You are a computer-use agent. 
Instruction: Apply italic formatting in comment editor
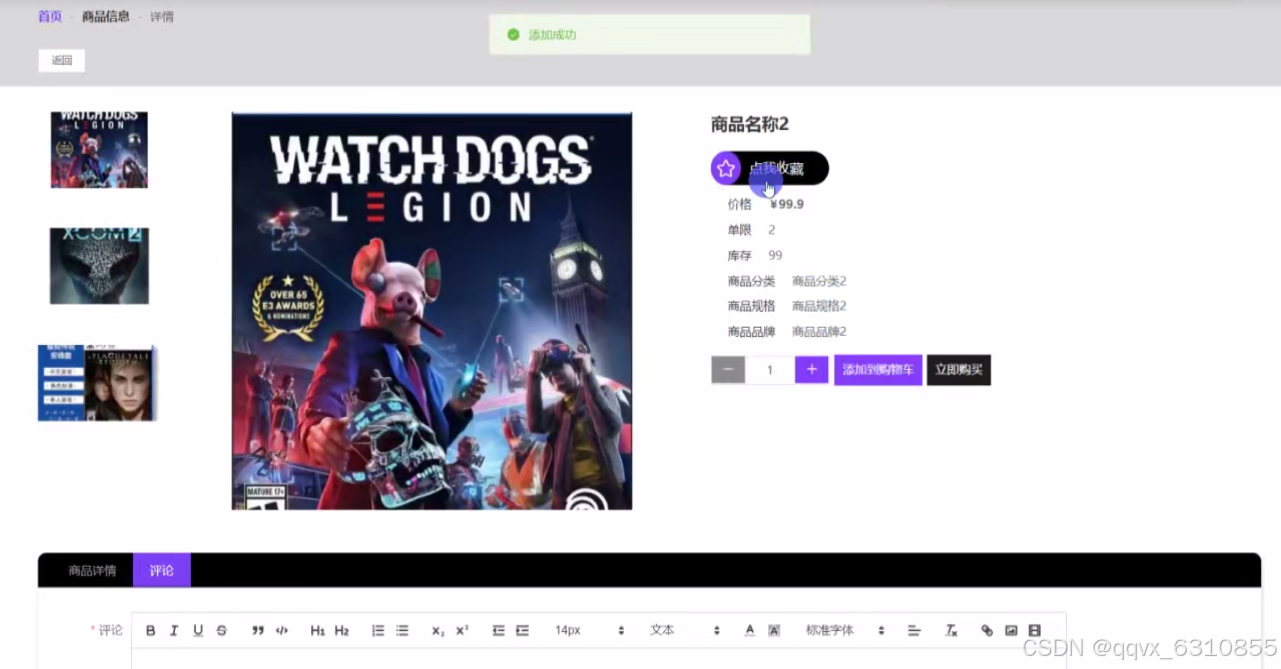click(174, 630)
